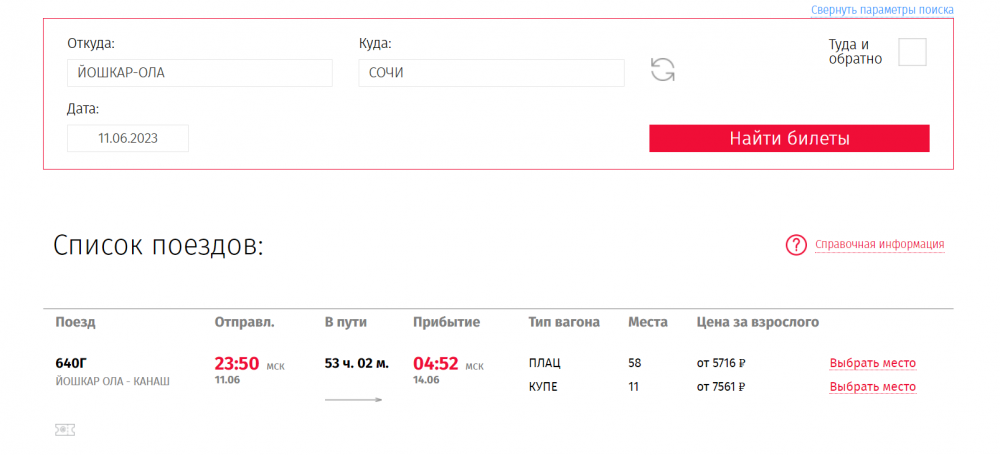The width and height of the screenshot is (1000, 455).
Task: Collapse search via 'Свернуть параметры поиска'
Action: (881, 9)
